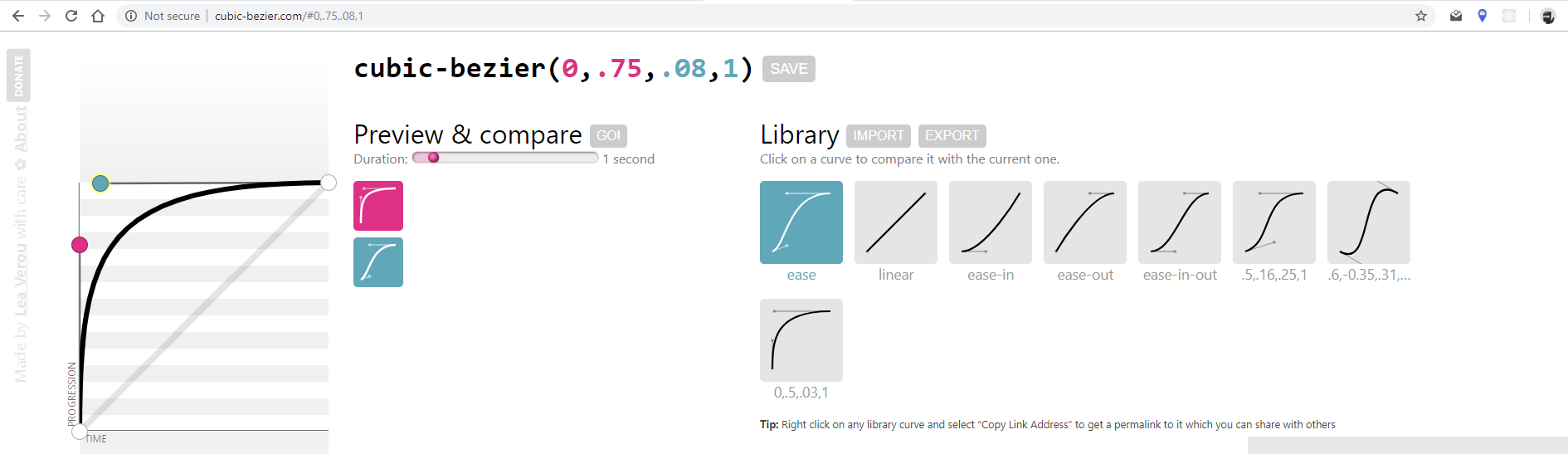Compare with the linear library curve

[896, 222]
